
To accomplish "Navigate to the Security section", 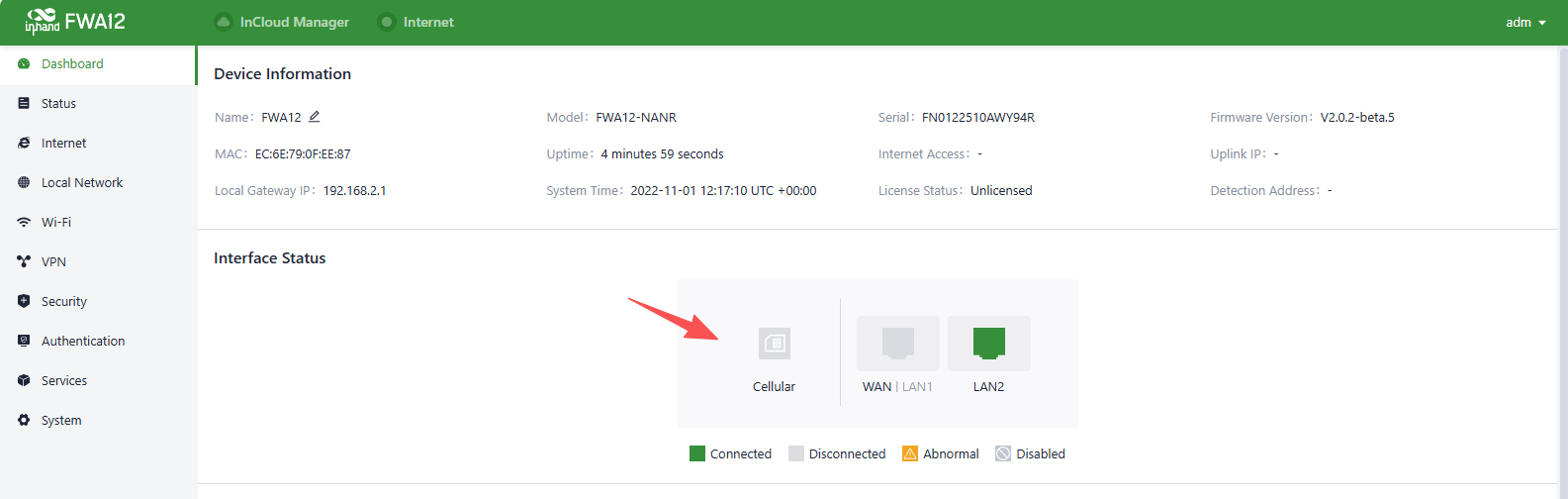I will pos(64,302).
